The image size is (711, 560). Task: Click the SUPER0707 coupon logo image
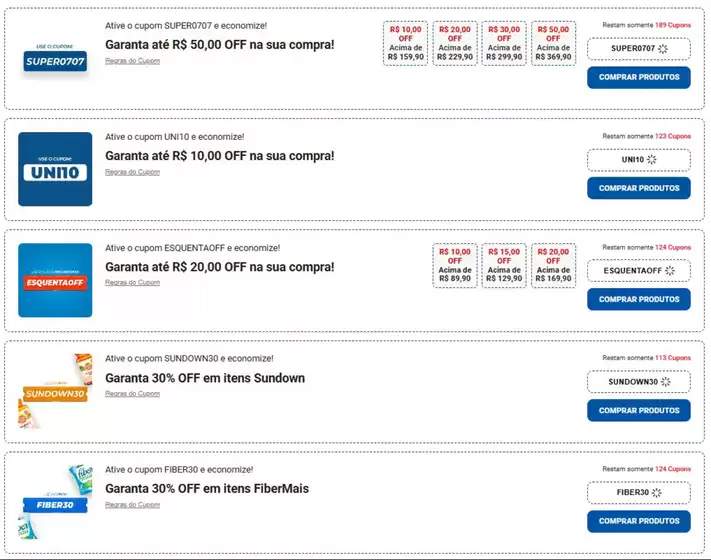(55, 58)
